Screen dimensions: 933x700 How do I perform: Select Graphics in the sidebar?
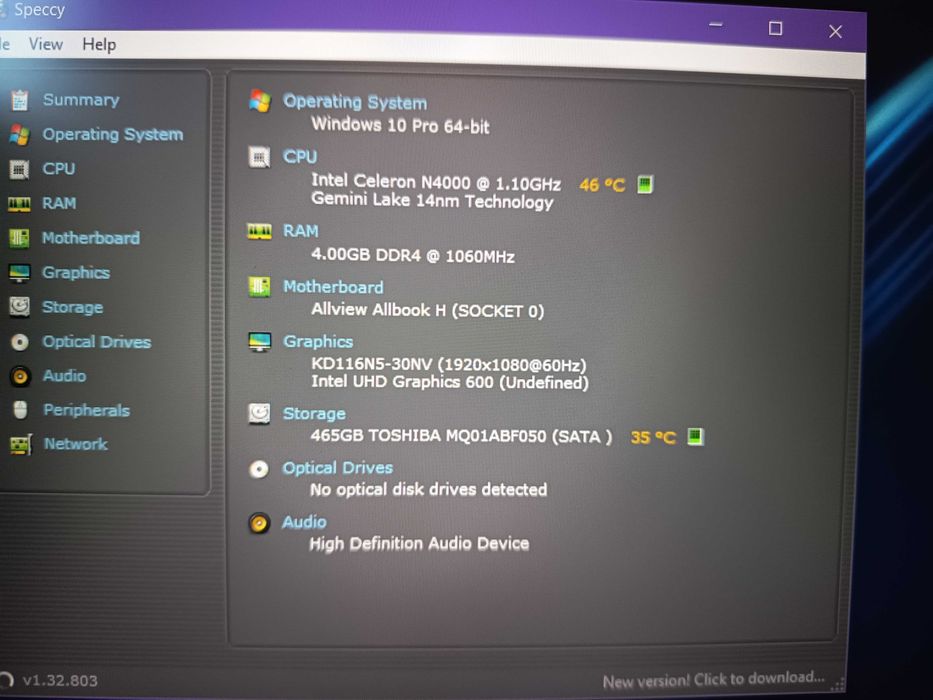[76, 273]
